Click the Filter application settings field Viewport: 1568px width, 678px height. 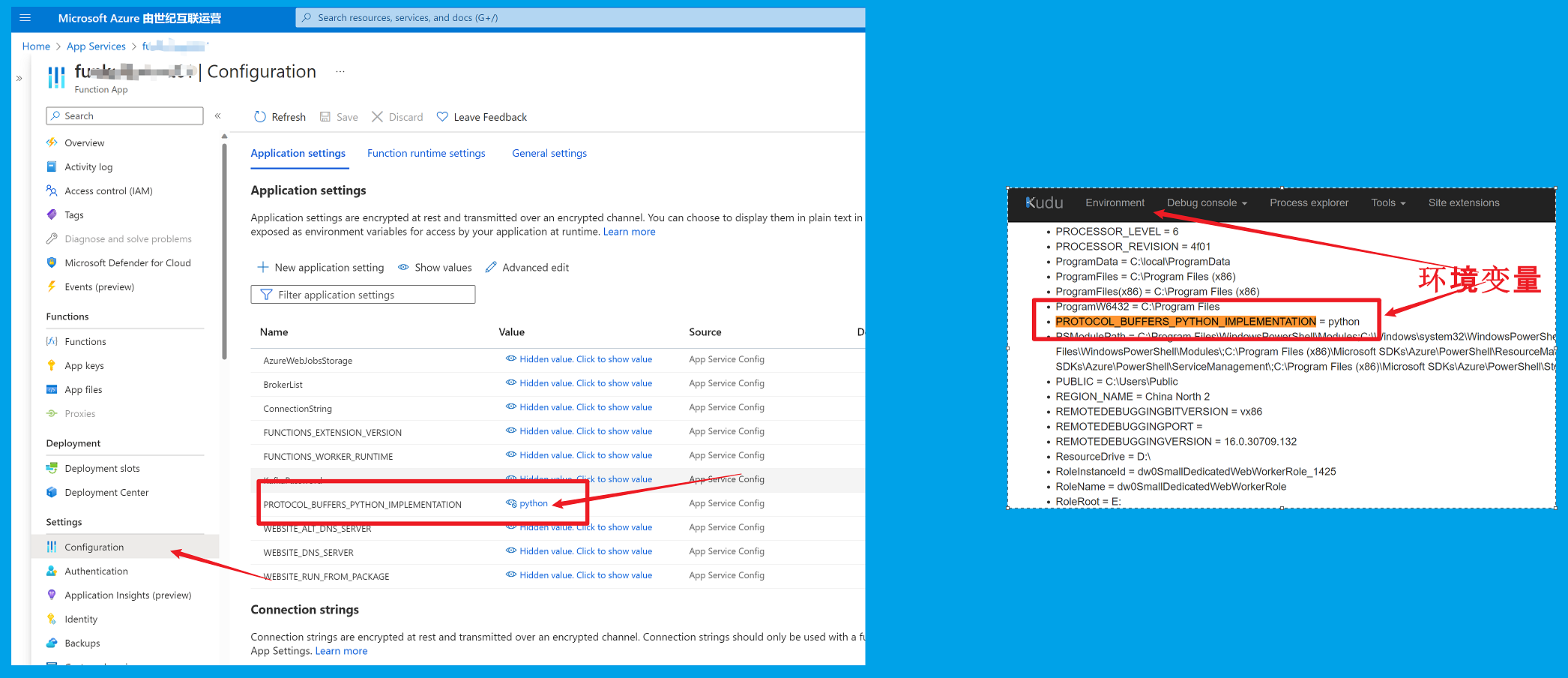(x=363, y=295)
